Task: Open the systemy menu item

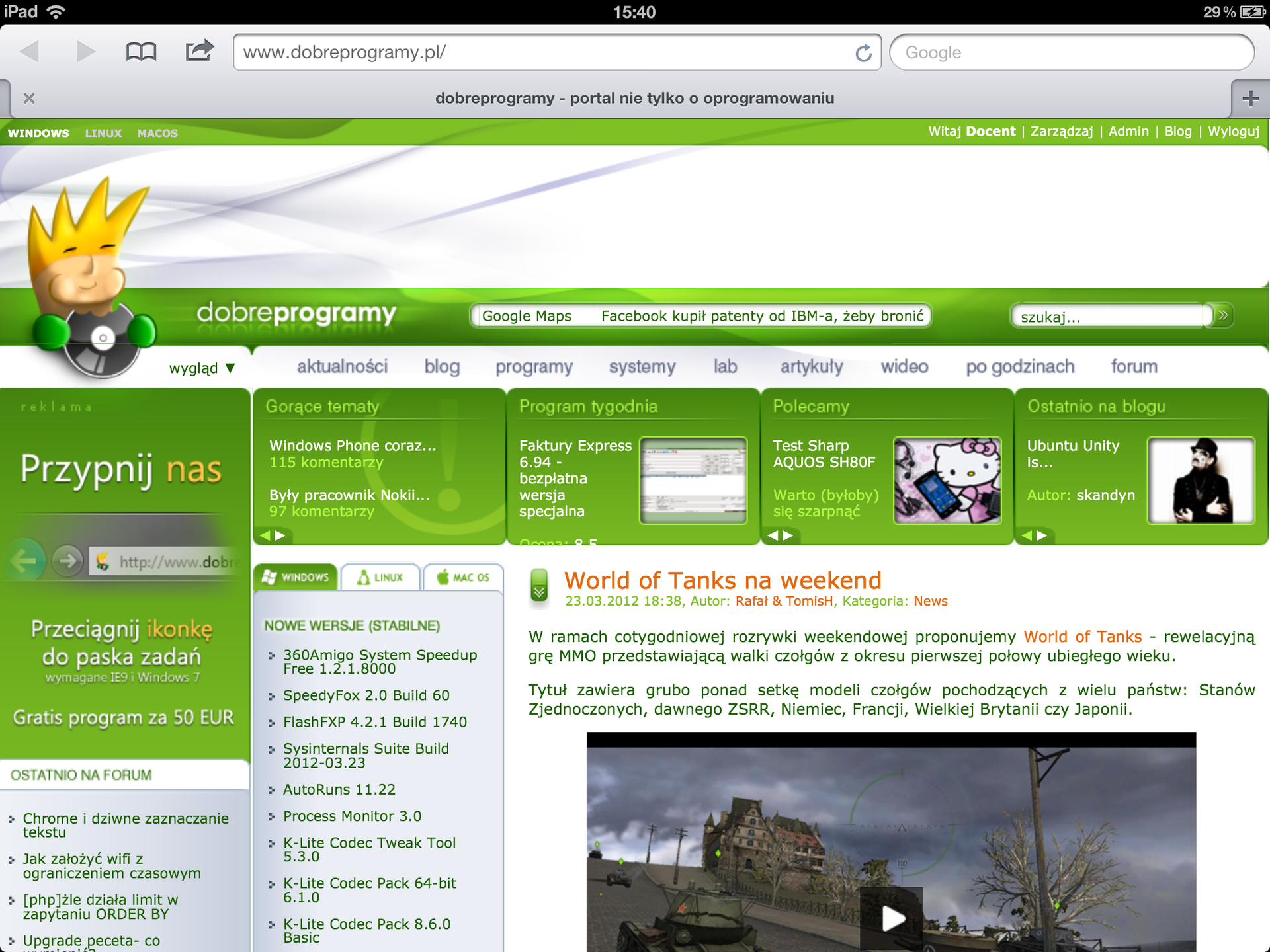Action: click(642, 367)
